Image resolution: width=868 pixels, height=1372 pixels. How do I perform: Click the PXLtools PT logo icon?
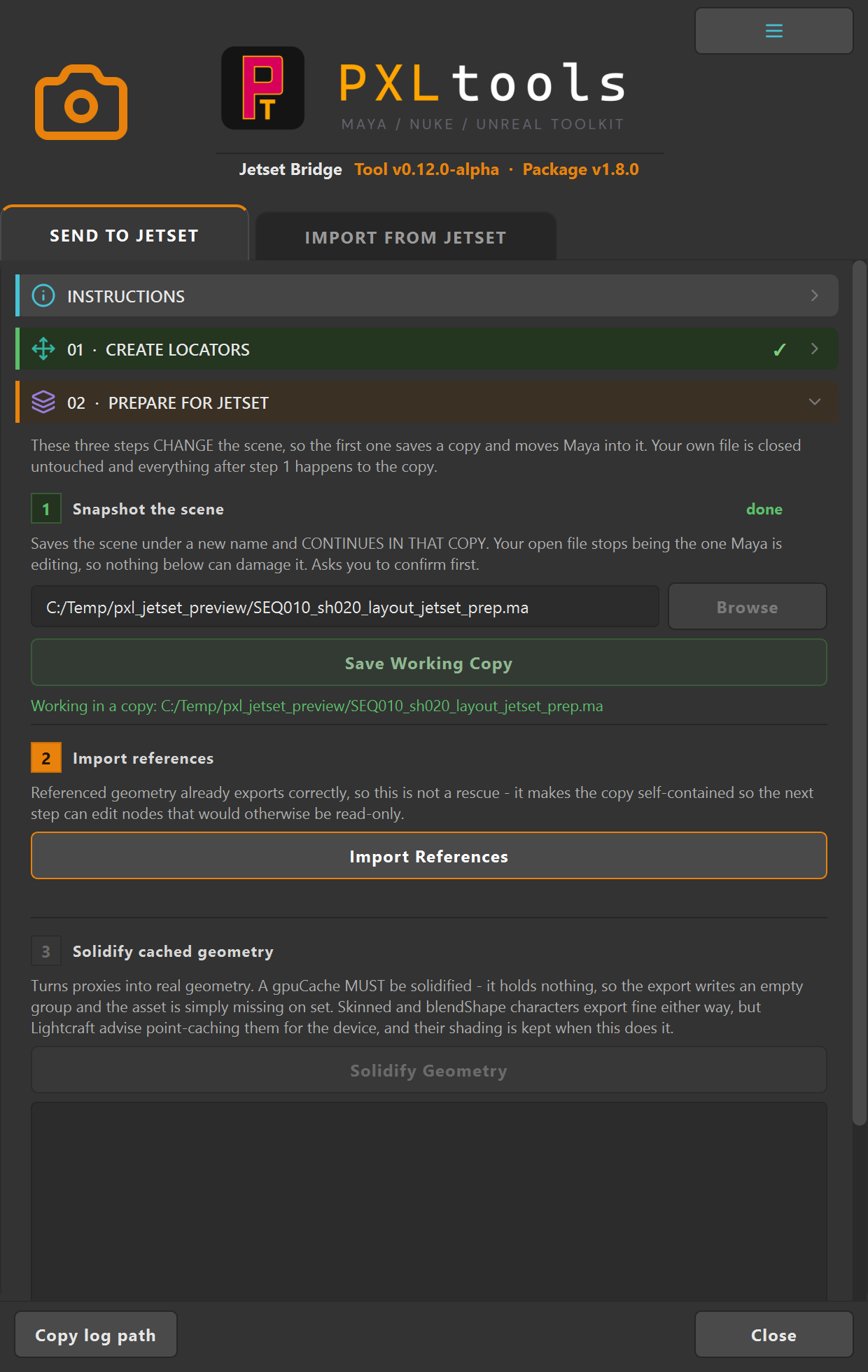(x=262, y=88)
